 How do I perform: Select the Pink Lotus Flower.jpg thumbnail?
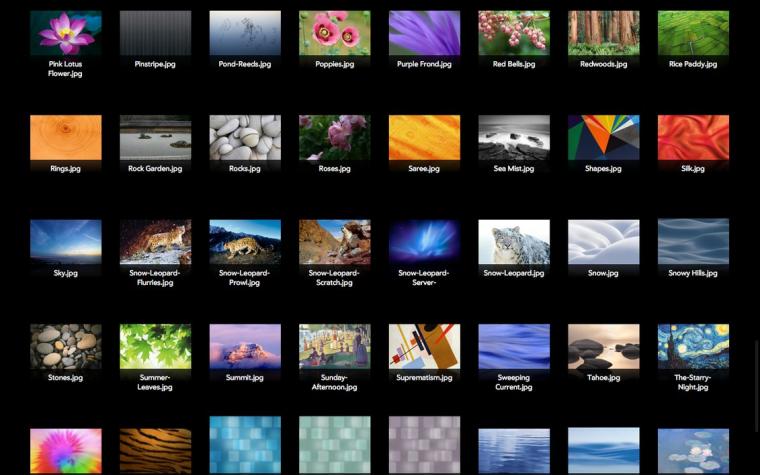pyautogui.click(x=65, y=33)
